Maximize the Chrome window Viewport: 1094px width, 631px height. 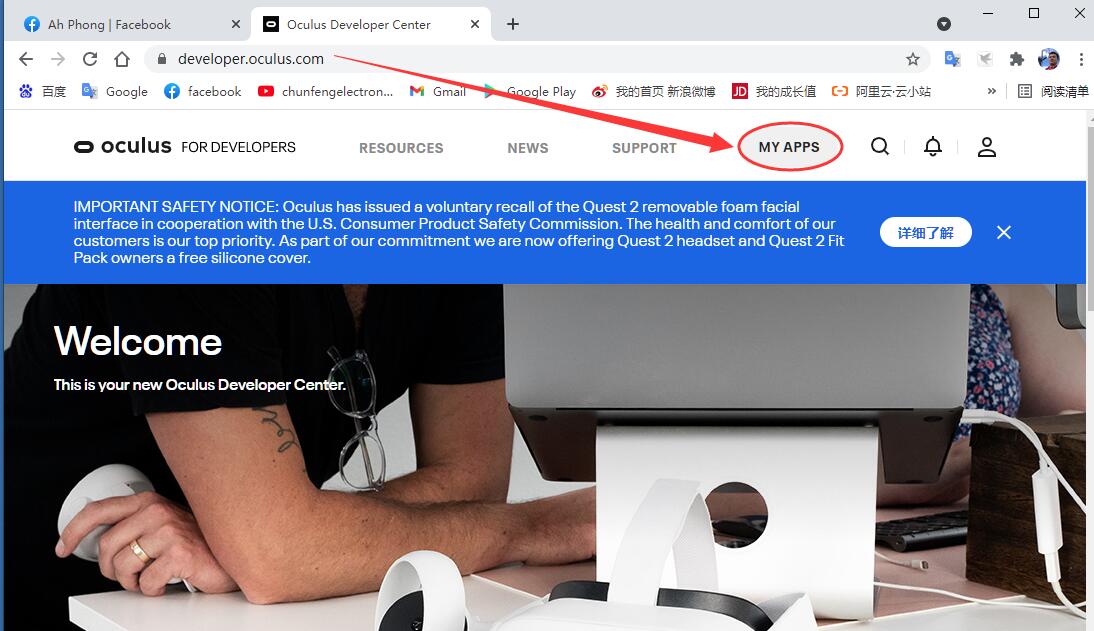click(x=1034, y=13)
